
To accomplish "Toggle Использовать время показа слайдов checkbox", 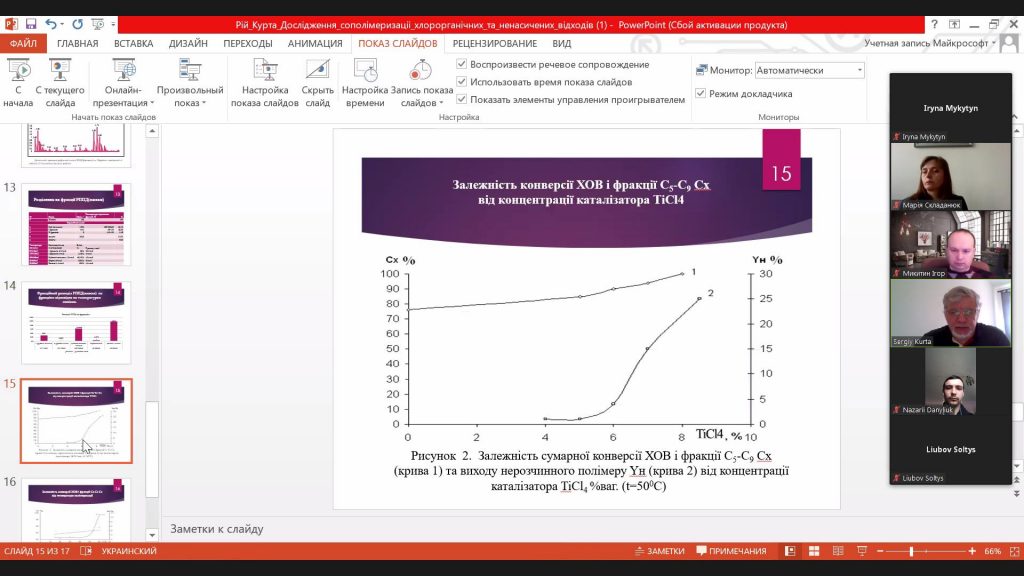I will pyautogui.click(x=462, y=82).
